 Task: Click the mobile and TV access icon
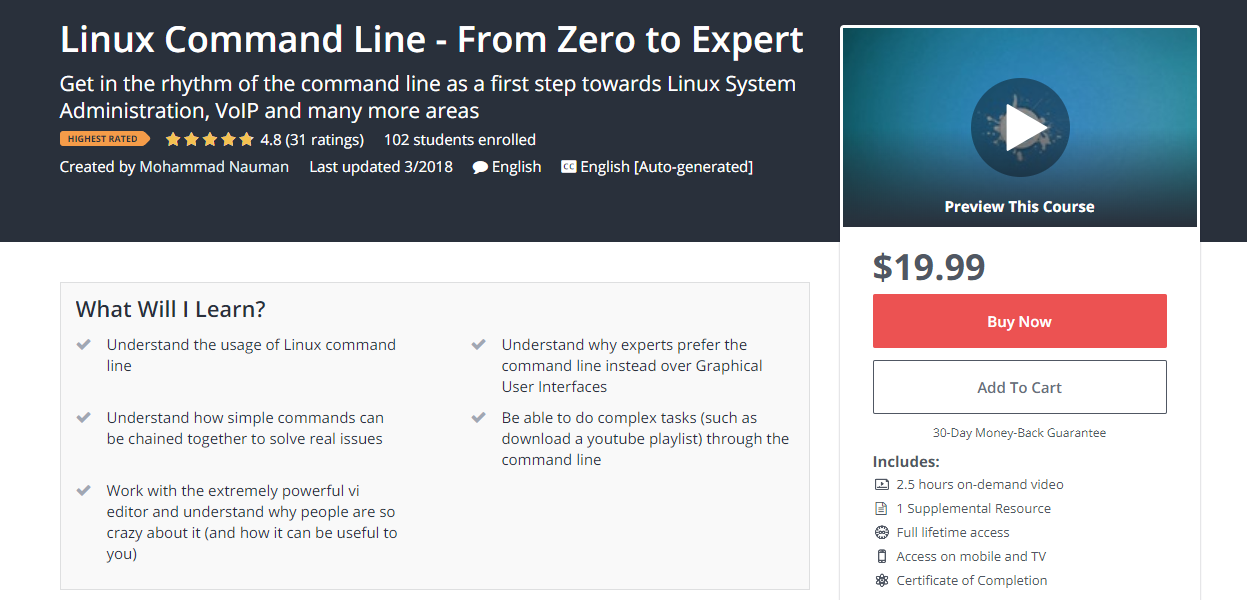click(x=882, y=556)
